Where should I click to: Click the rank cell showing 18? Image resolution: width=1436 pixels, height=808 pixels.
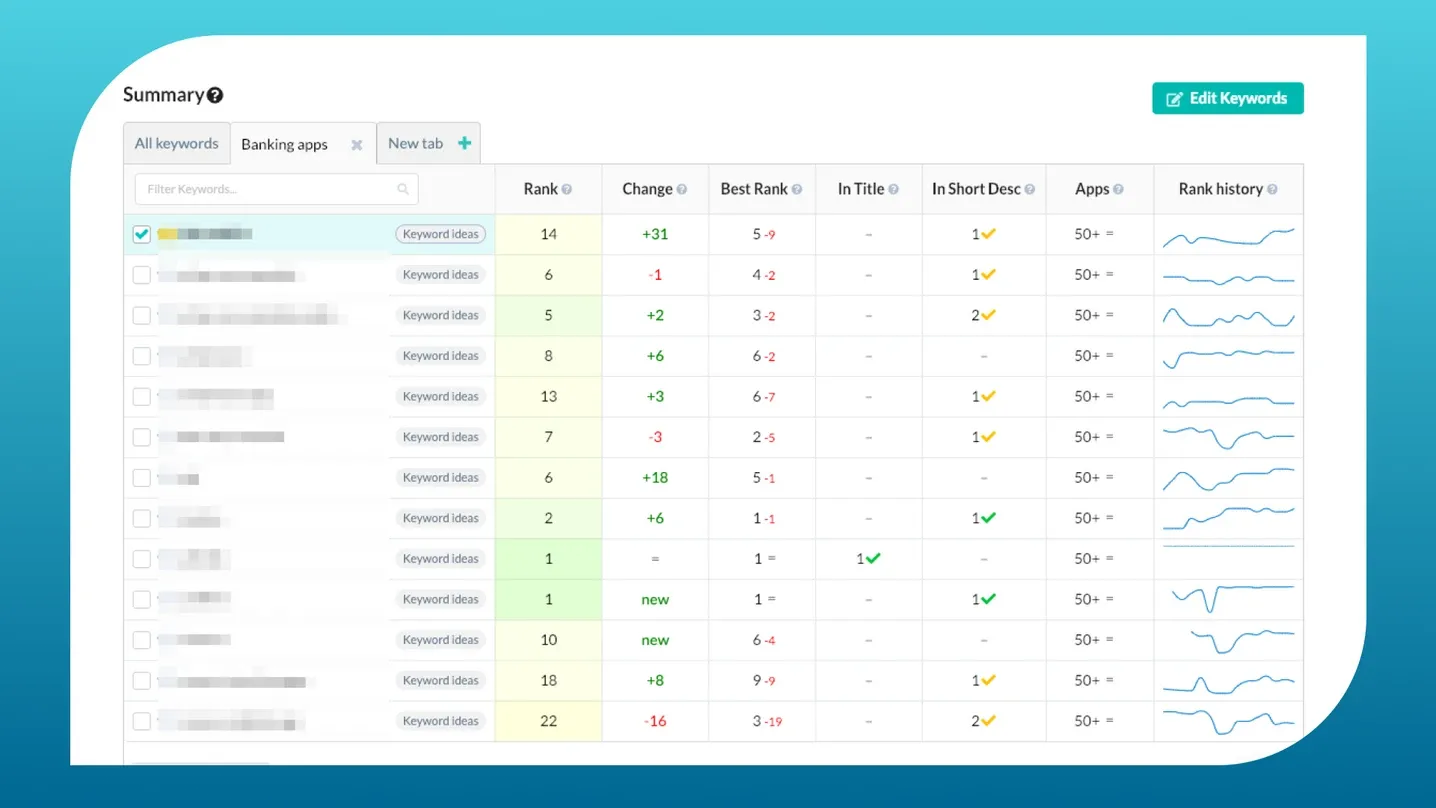click(548, 680)
